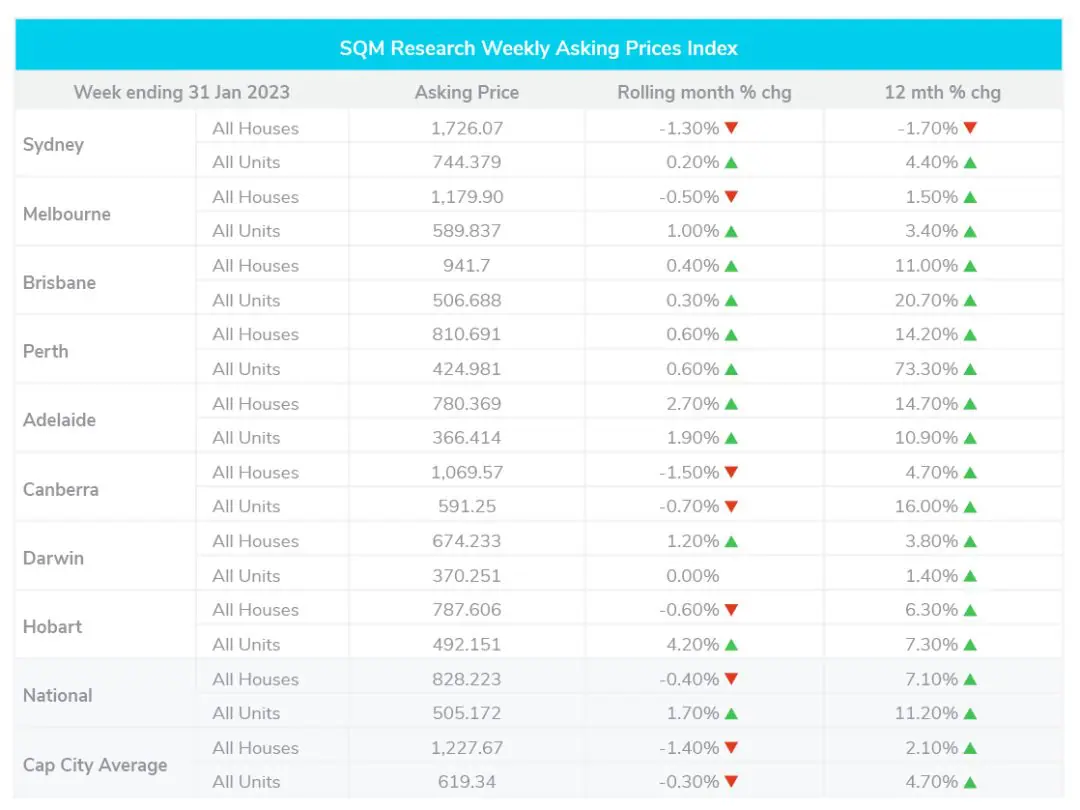Click Sydney houses asking price 1,726.07

(x=467, y=128)
